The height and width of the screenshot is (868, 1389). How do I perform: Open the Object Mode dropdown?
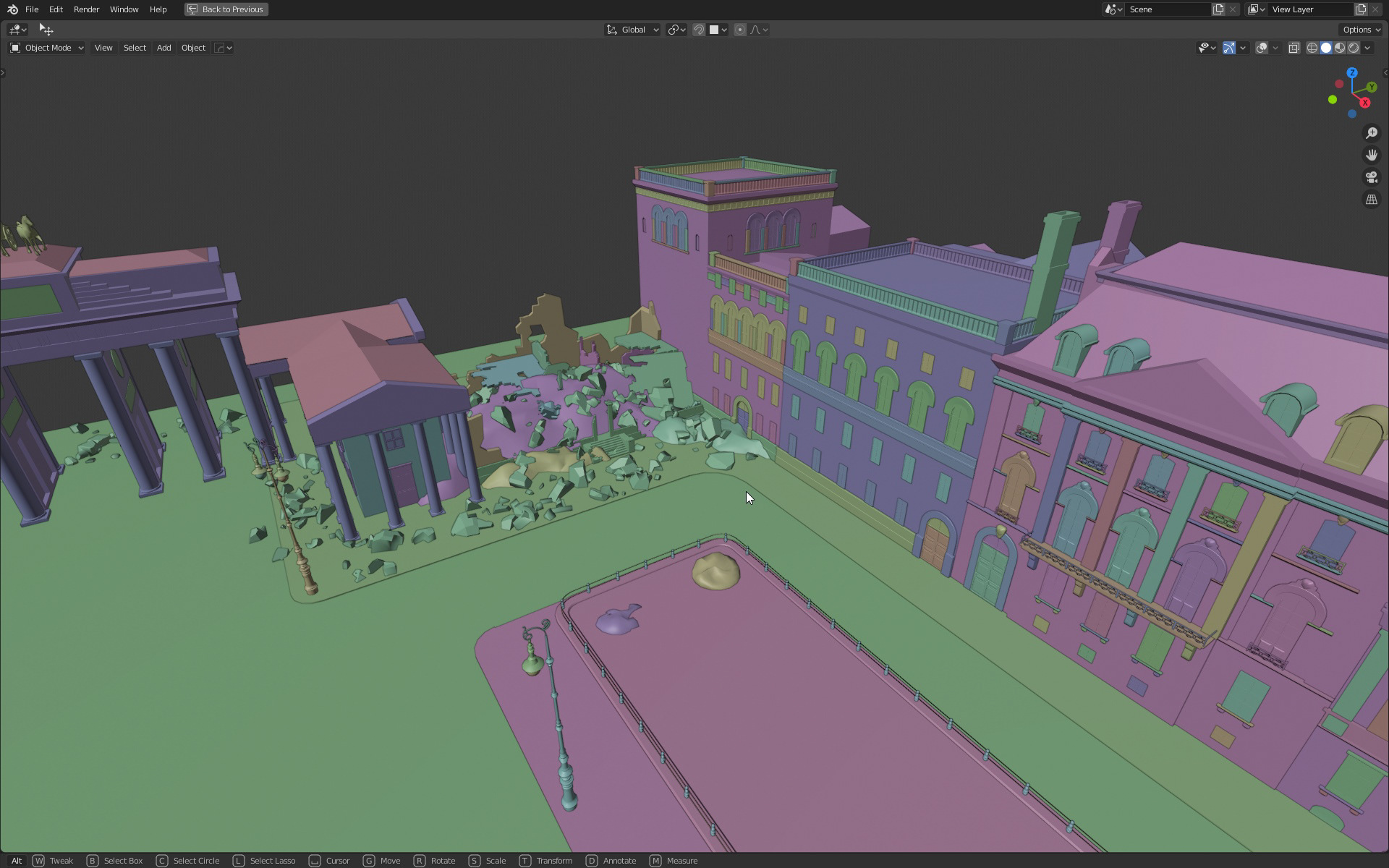[46, 48]
